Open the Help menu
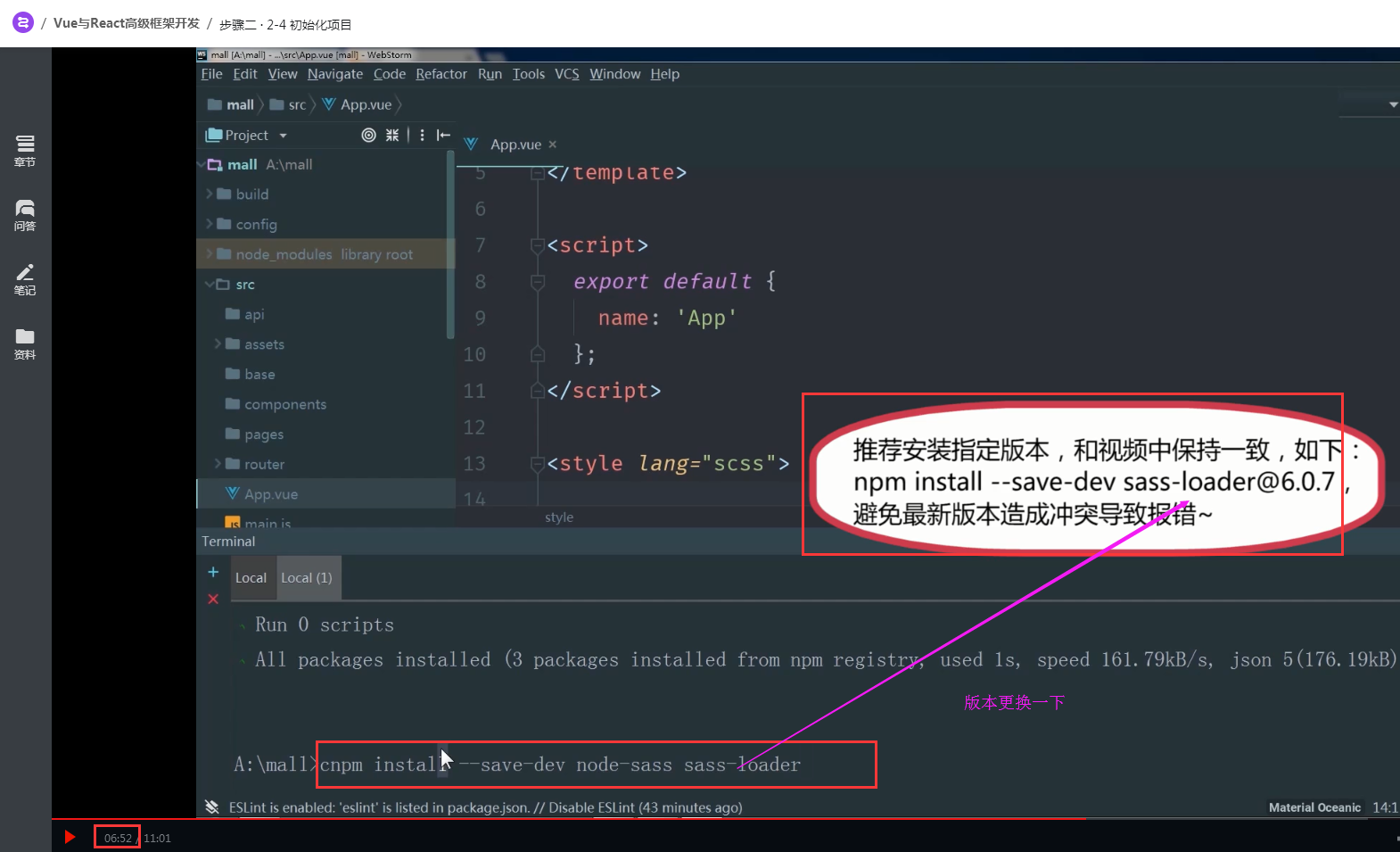The image size is (1400, 852). pyautogui.click(x=665, y=74)
